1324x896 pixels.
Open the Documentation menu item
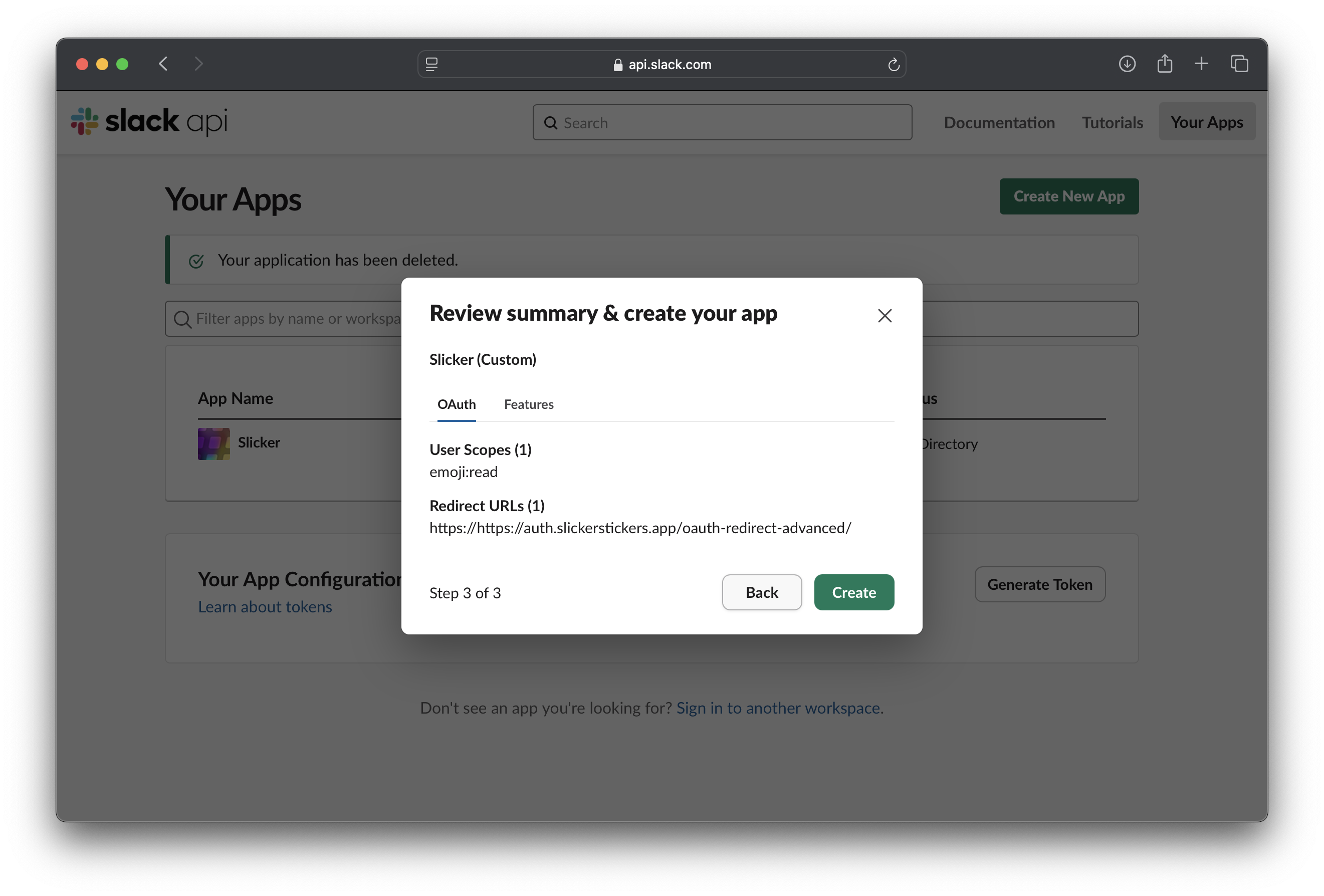tap(999, 122)
